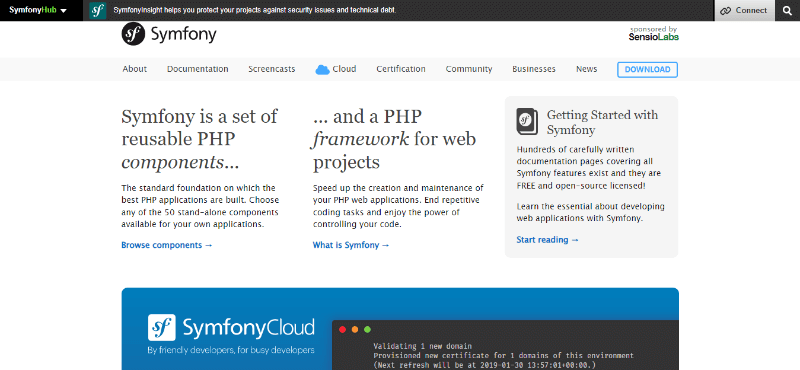Open the About menu item
The height and width of the screenshot is (370, 800).
pyautogui.click(x=135, y=69)
